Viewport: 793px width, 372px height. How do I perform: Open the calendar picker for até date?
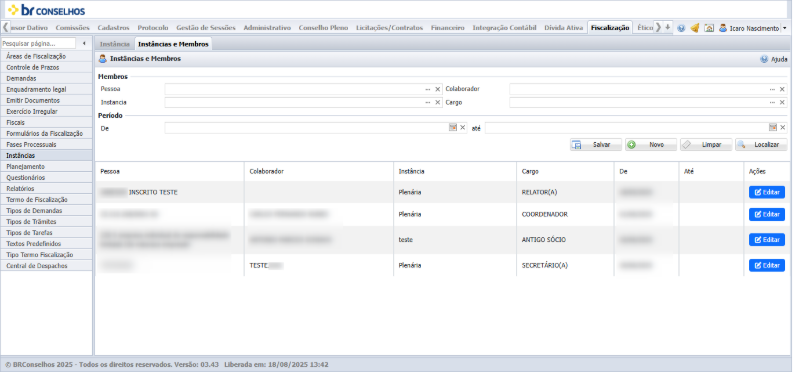coord(773,127)
